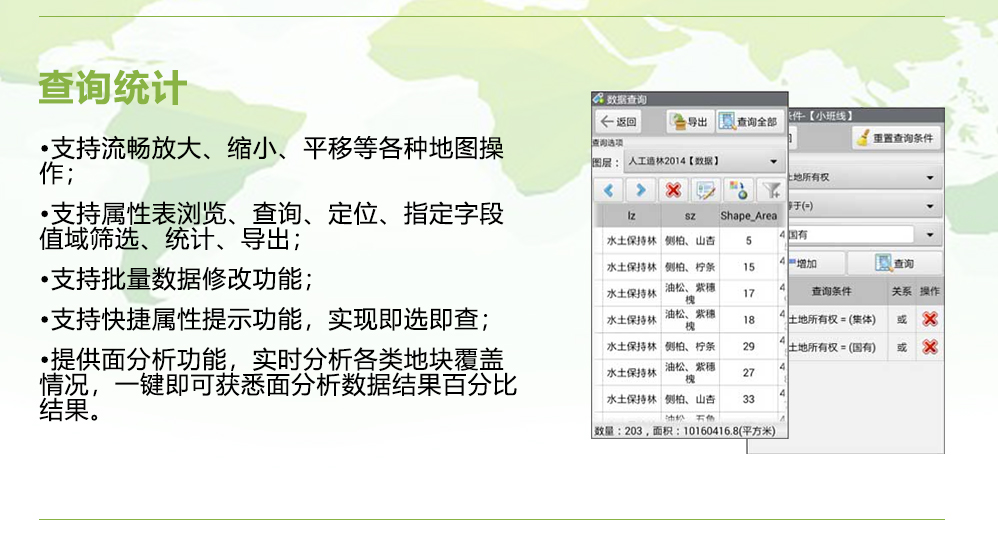Delete the 国有 query condition row
Image resolution: width=998 pixels, height=546 pixels.
(930, 347)
